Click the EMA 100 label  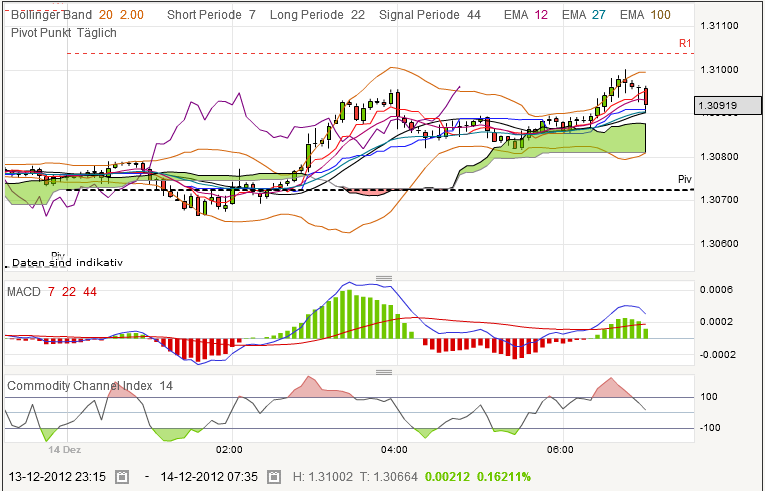point(645,15)
